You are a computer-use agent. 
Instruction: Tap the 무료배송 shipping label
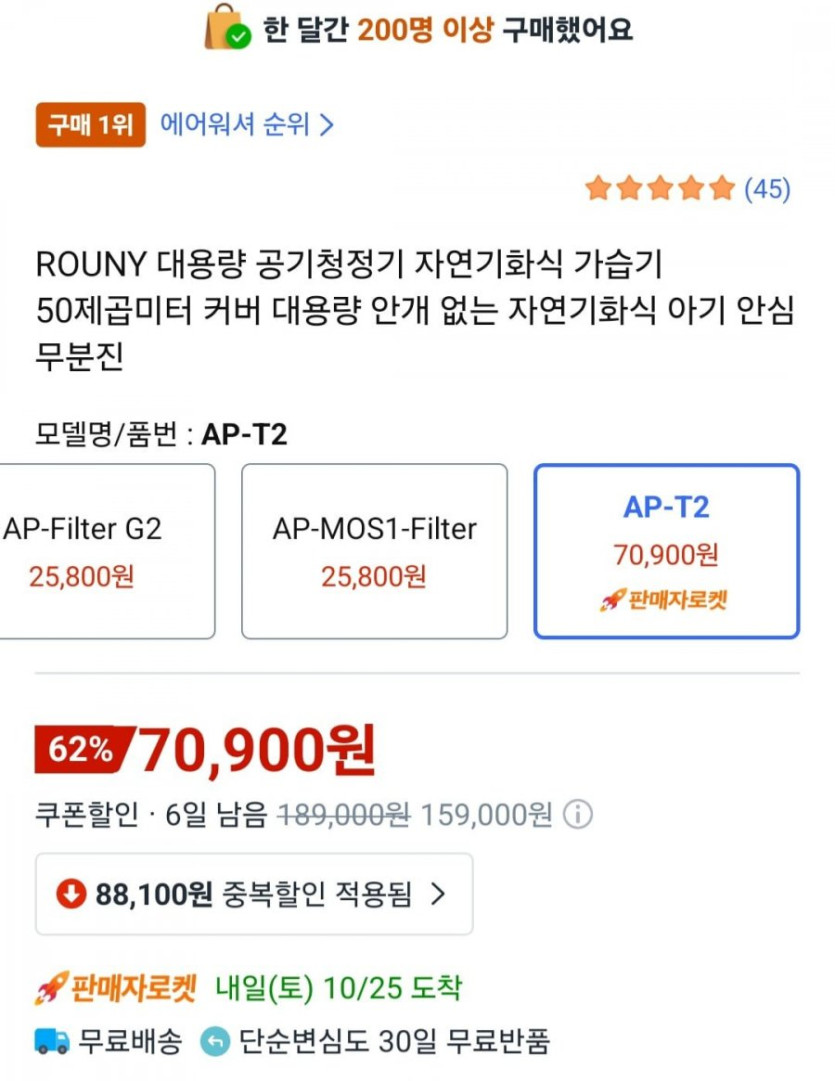(x=131, y=1041)
